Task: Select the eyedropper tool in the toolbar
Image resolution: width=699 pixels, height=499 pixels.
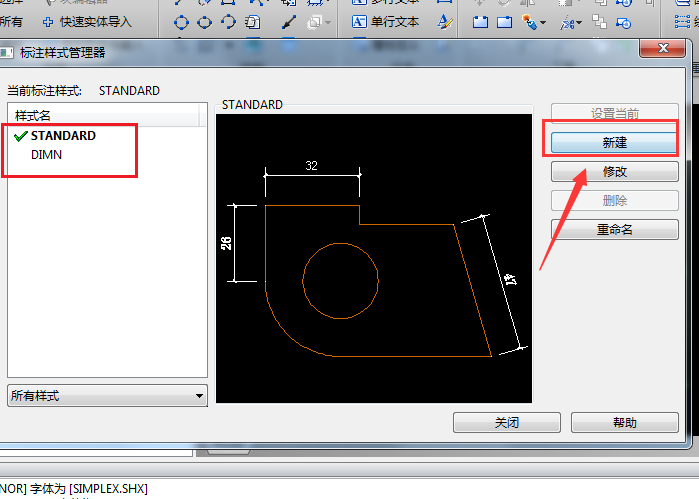Action: coord(289,21)
